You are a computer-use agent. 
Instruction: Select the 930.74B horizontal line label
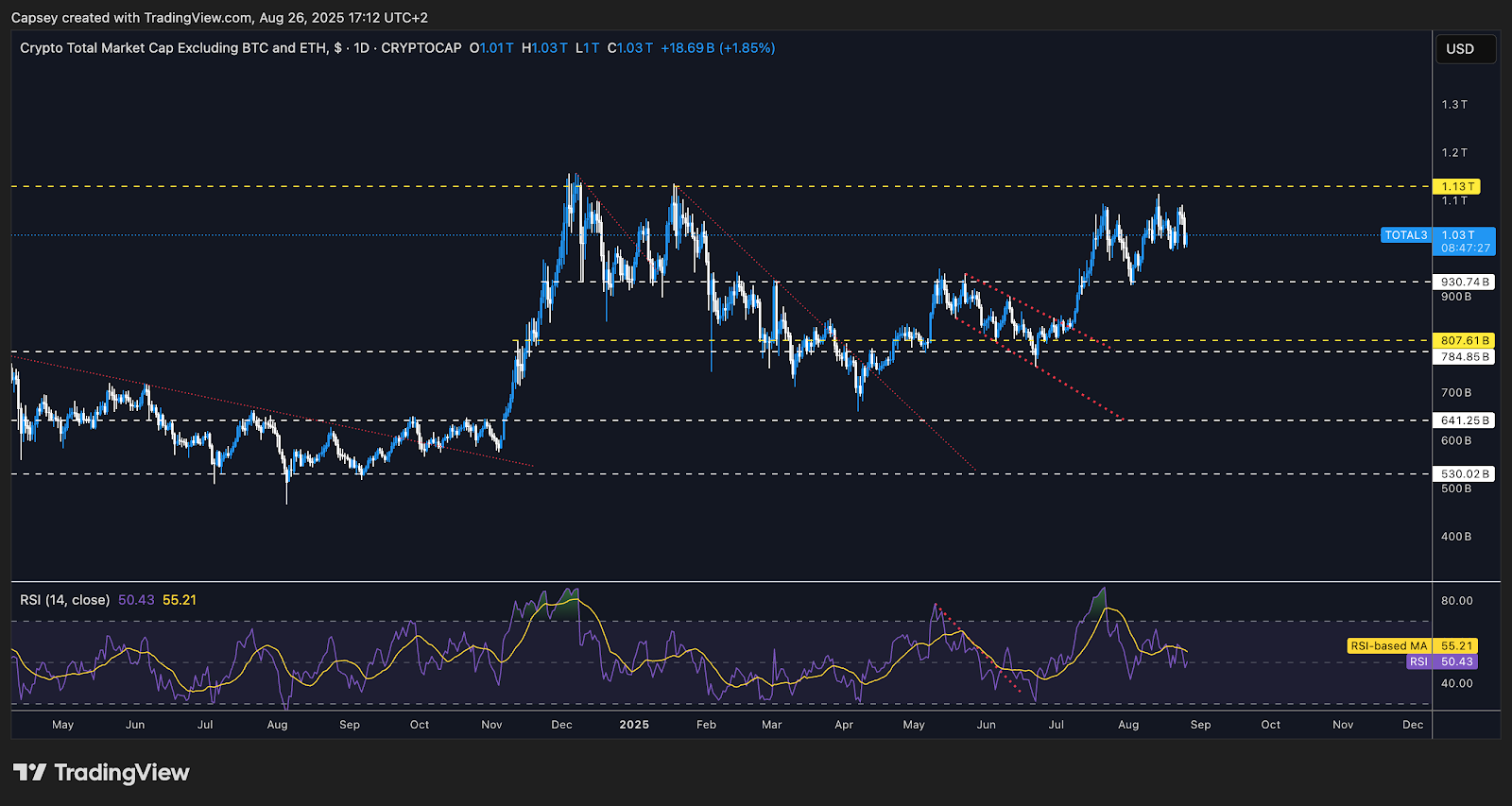(1464, 282)
